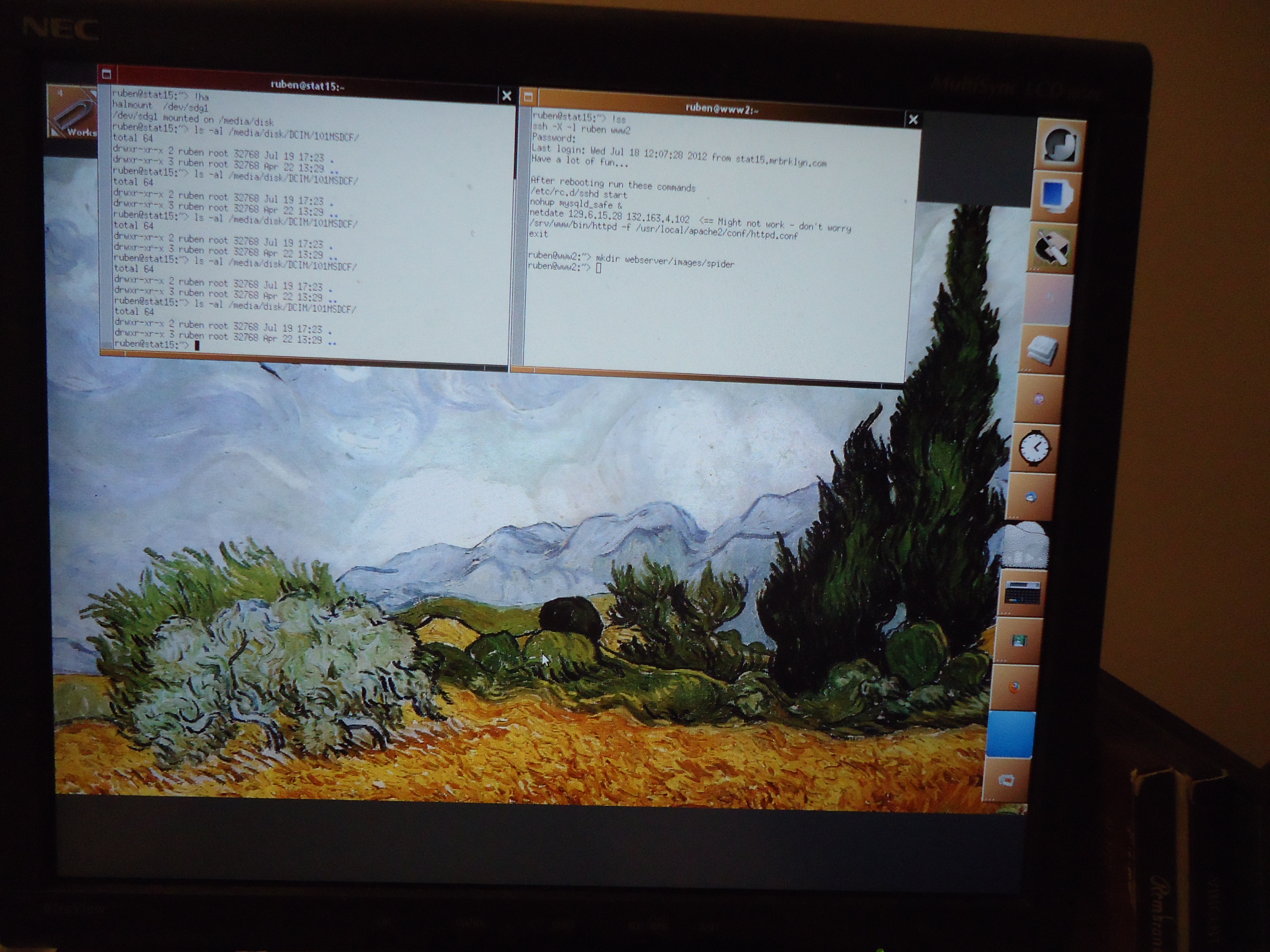Screen dimensions: 1270x952
Task: Click the 'halmount /dev/sdg1' line
Action: 161,106
